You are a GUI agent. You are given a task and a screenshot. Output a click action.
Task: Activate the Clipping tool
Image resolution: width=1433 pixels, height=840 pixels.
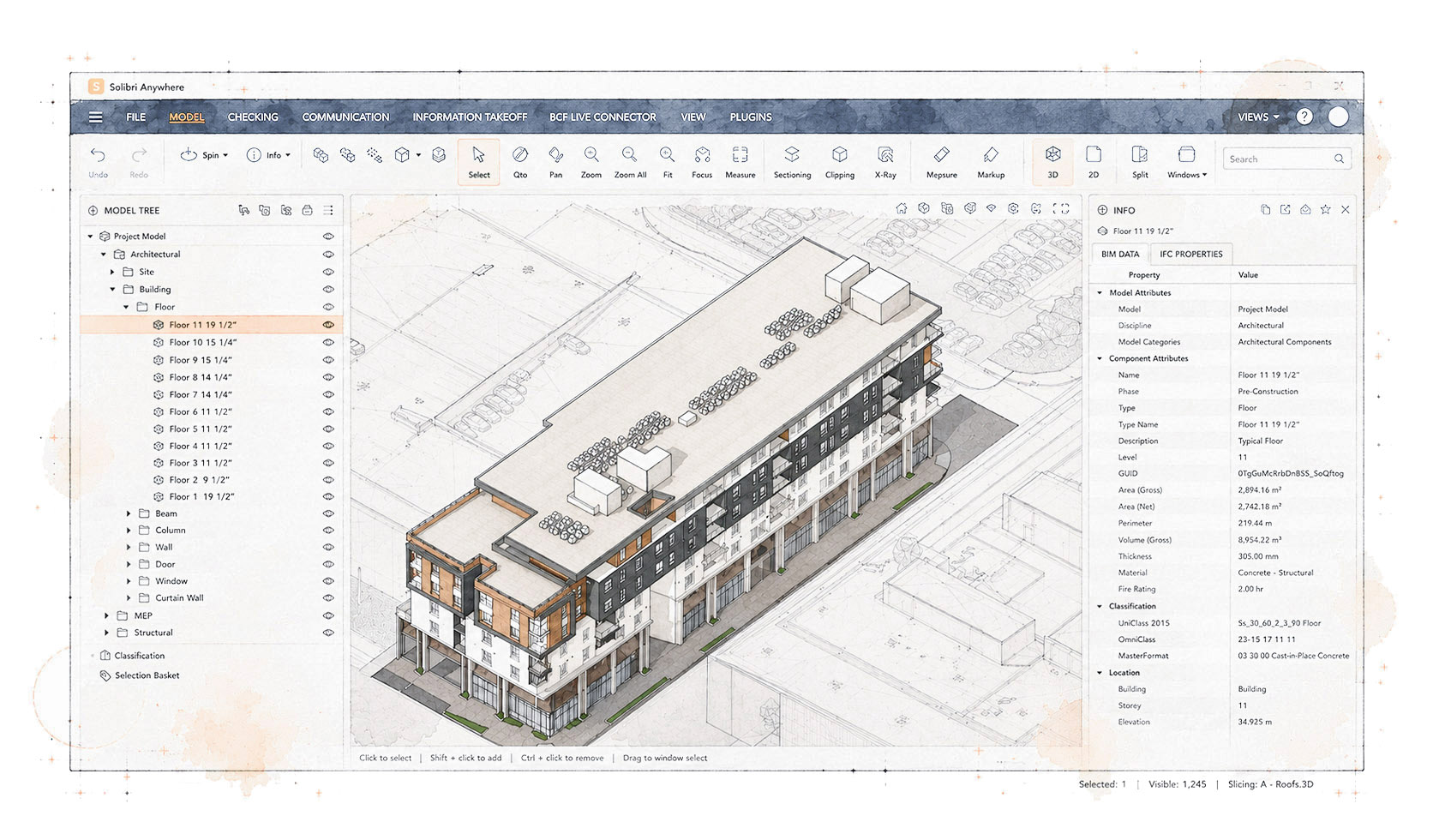839,162
